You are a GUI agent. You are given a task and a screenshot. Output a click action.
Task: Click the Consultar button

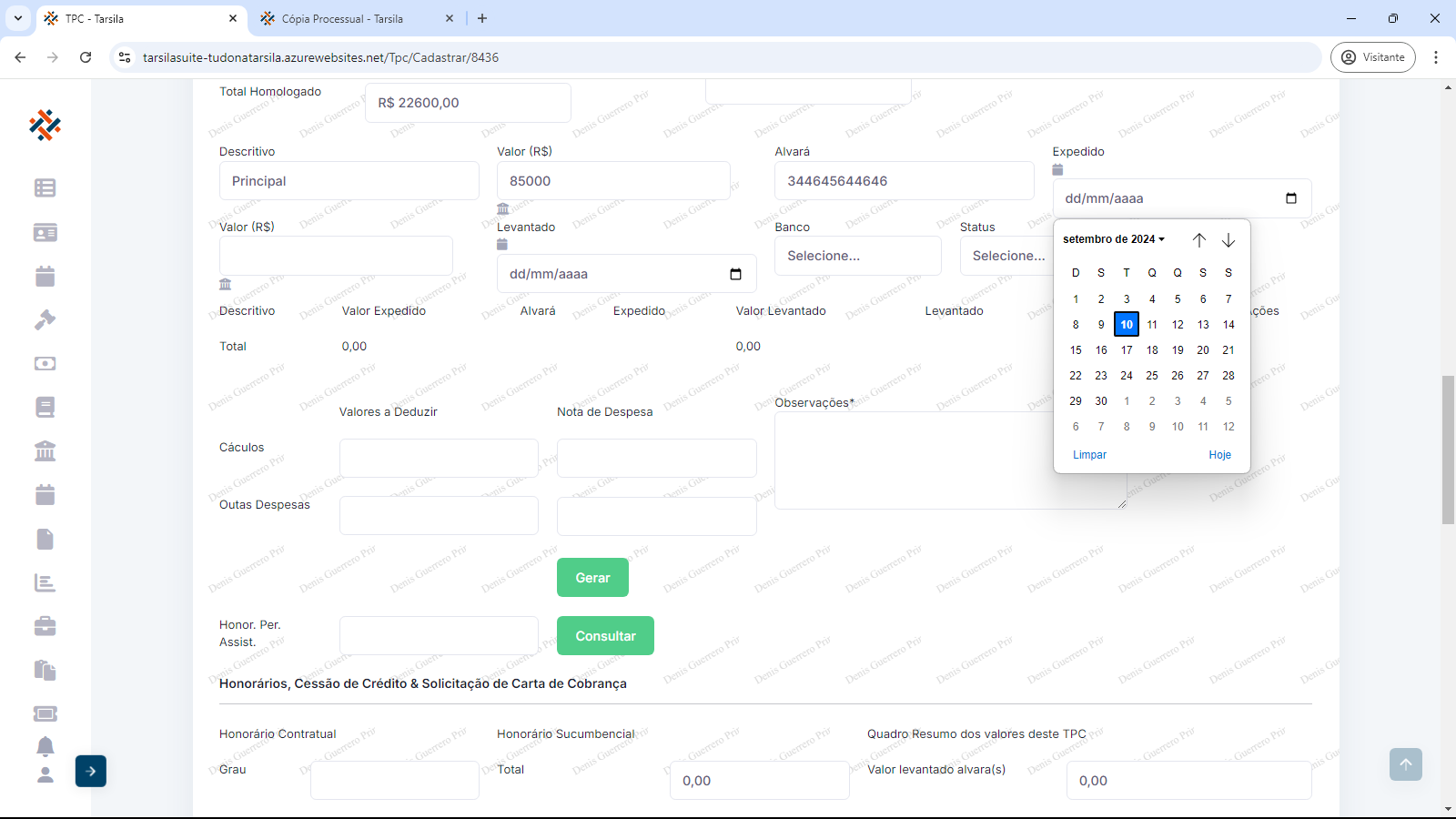[x=605, y=636]
